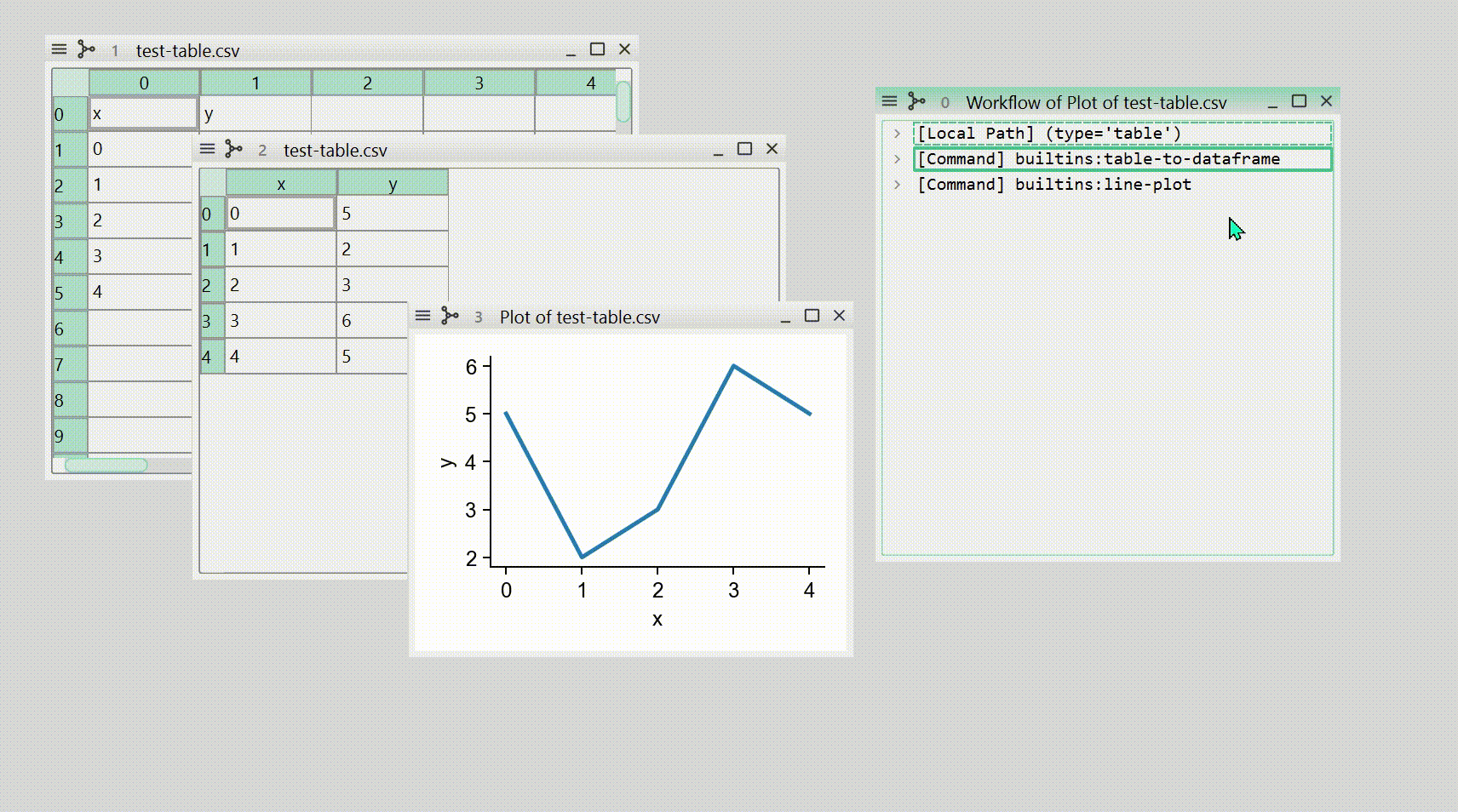Screen dimensions: 1458x812
Task: Click the select-all corner of window 1 table
Action: [x=70, y=83]
